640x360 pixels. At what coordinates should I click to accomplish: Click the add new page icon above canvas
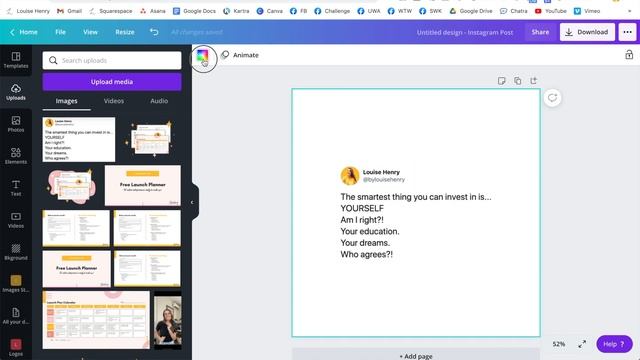click(x=533, y=81)
